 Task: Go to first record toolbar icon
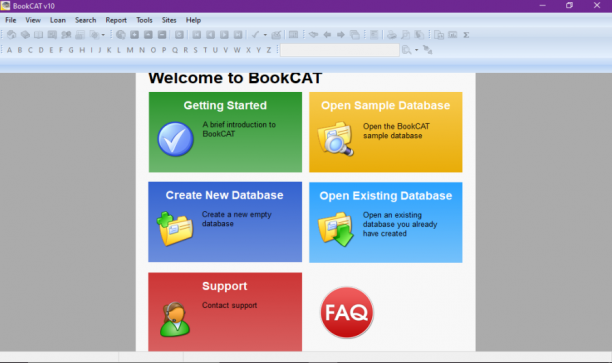[x=197, y=35]
